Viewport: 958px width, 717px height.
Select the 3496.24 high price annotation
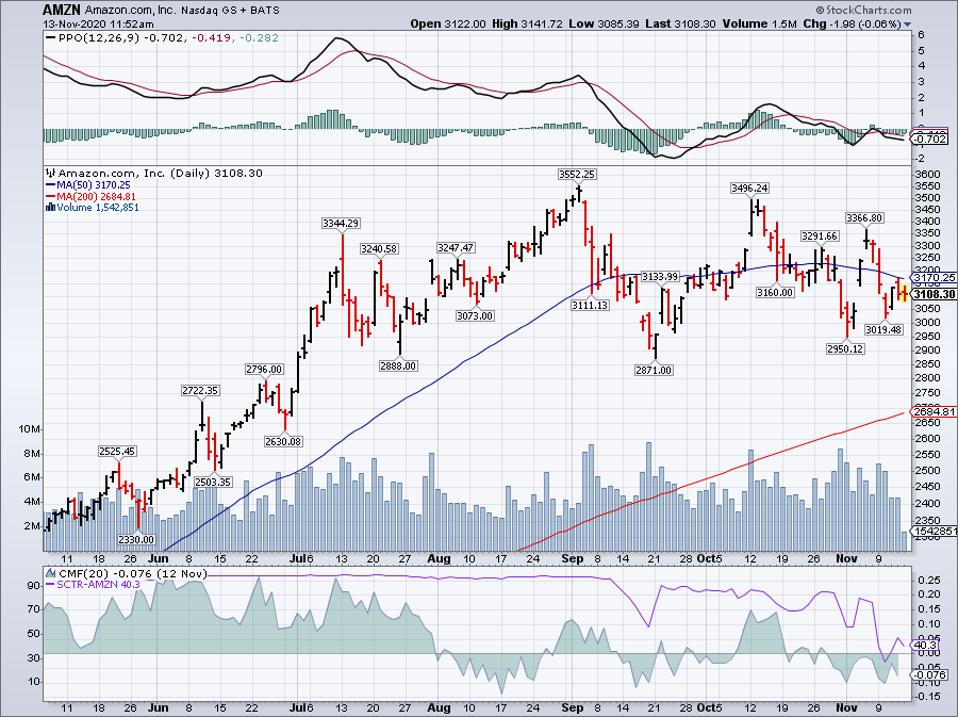tap(750, 188)
